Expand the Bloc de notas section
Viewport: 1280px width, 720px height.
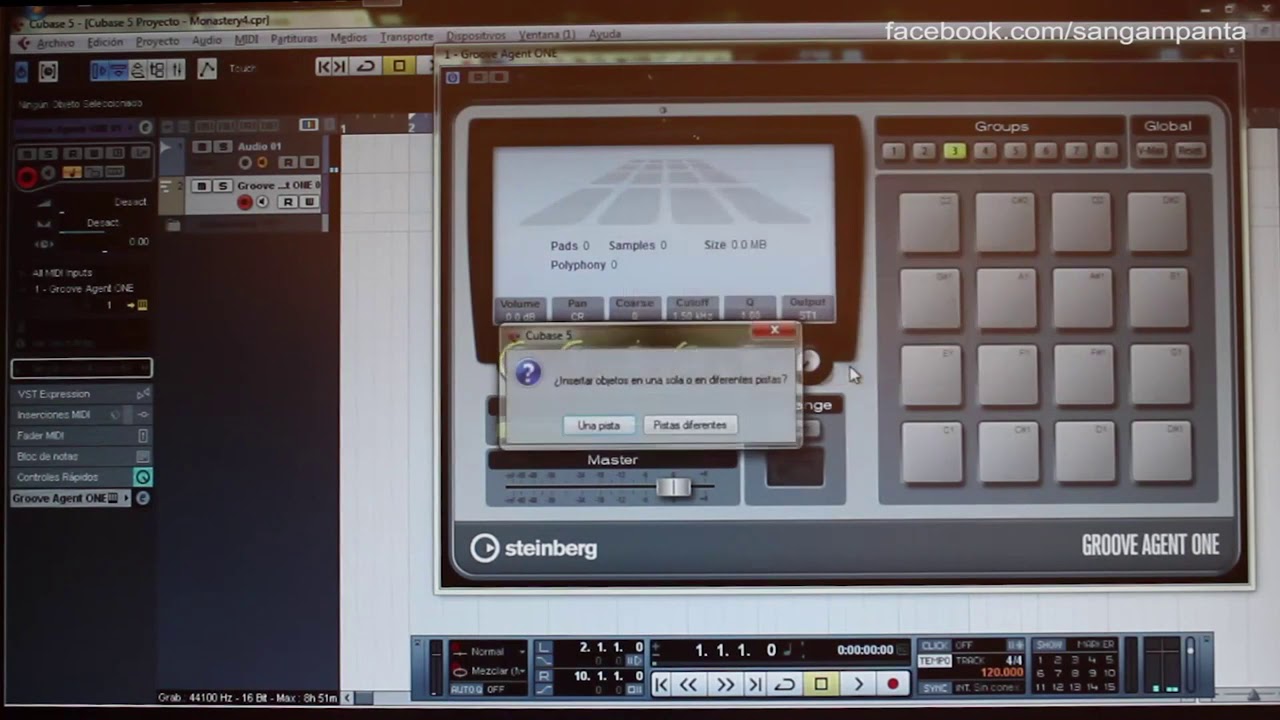pyautogui.click(x=82, y=456)
